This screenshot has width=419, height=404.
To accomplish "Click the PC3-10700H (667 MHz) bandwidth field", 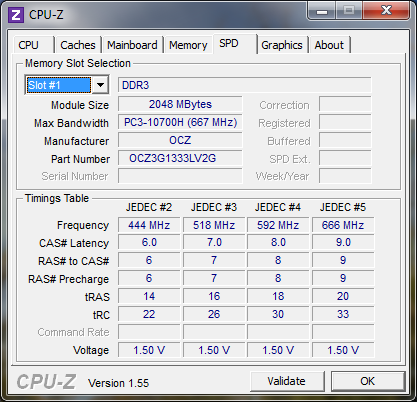I will 180,122.
